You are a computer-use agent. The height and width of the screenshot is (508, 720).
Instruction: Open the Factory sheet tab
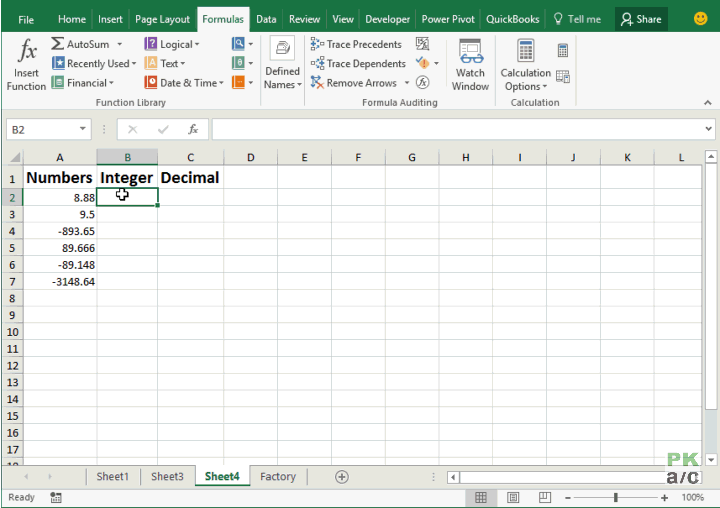278,477
